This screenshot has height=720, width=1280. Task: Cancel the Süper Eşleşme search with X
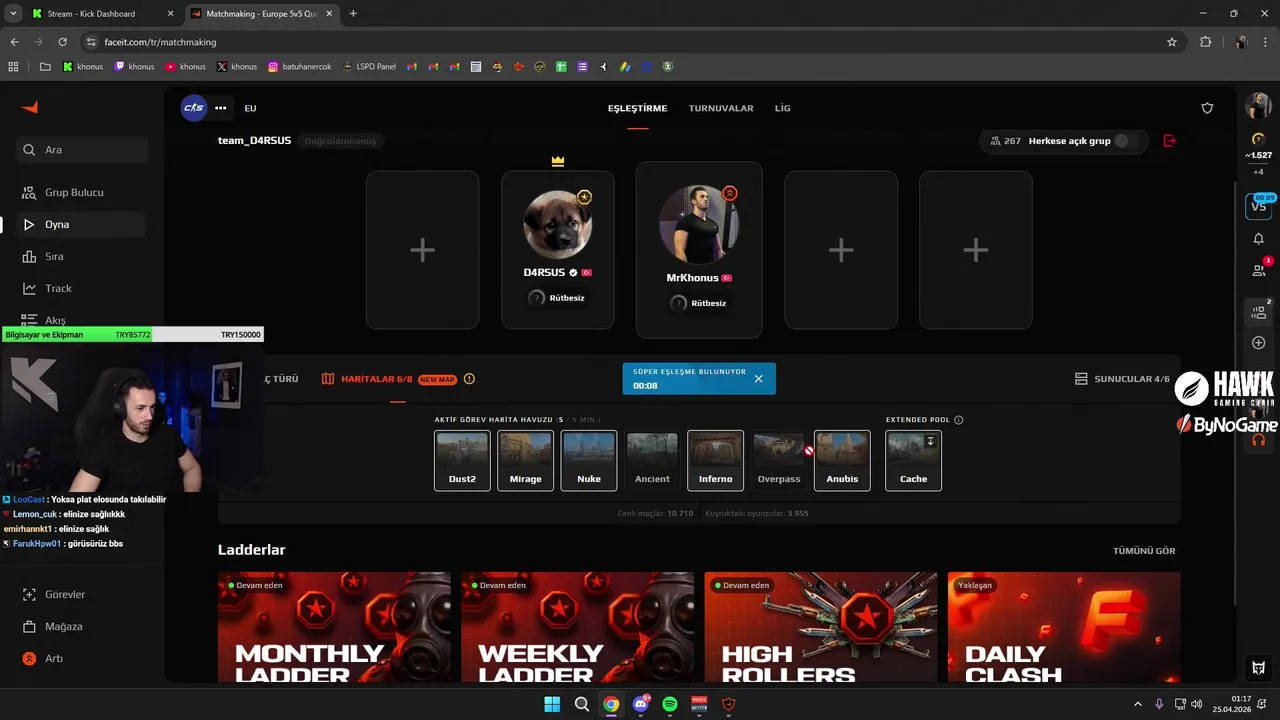click(x=758, y=379)
